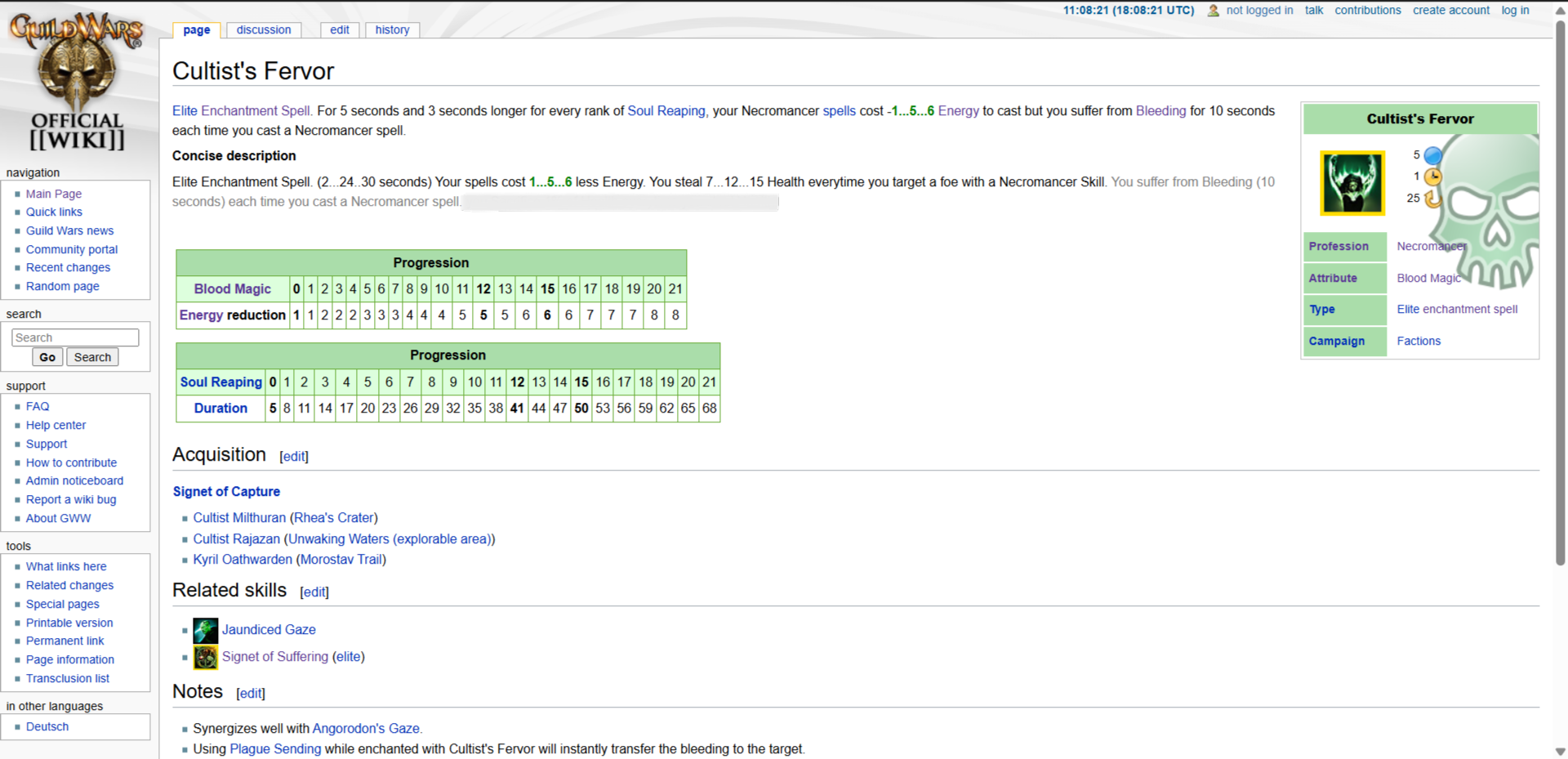The height and width of the screenshot is (759, 1568).
Task: Open Angorodon's Gaze link
Action: [366, 728]
